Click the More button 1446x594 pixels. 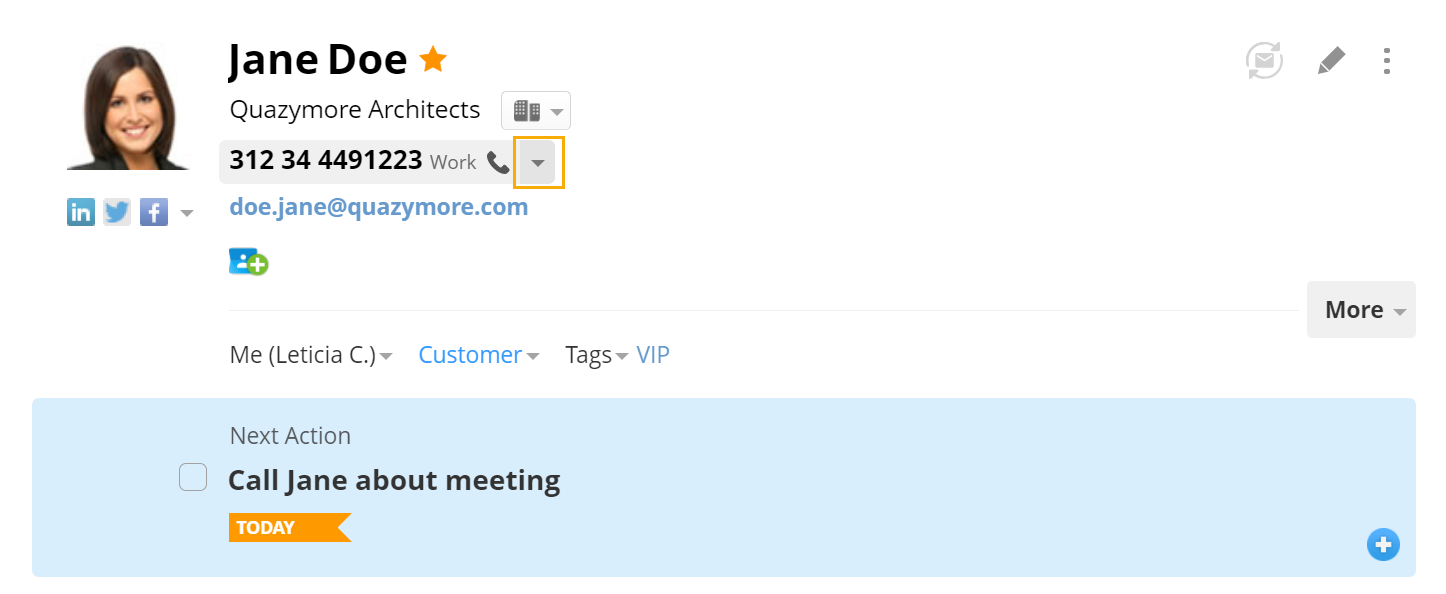[1361, 310]
